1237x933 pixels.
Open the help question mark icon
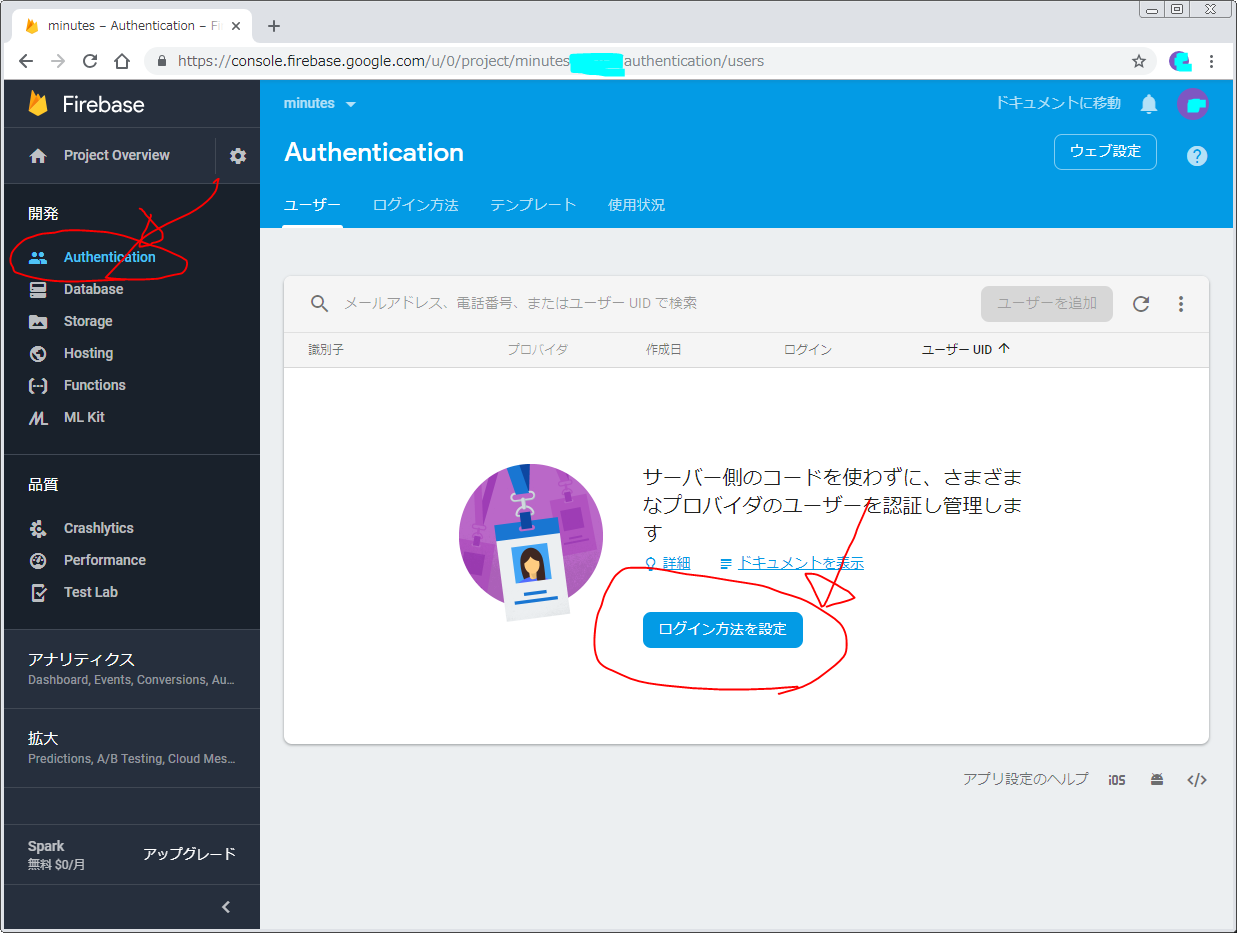tap(1196, 156)
